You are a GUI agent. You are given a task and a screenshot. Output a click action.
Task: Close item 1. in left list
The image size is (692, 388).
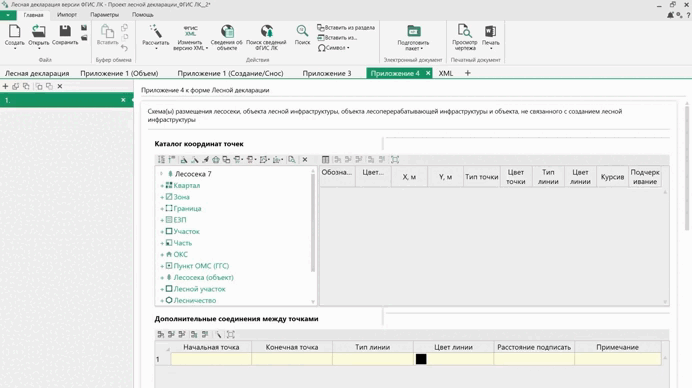(x=123, y=100)
